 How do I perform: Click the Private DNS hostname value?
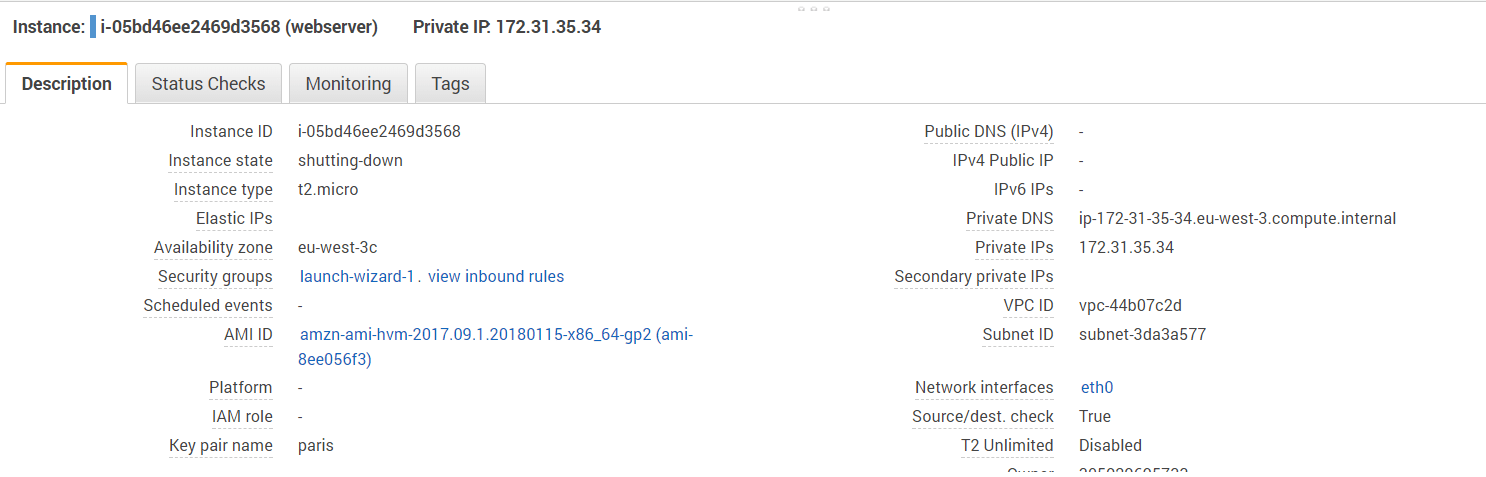click(1237, 219)
